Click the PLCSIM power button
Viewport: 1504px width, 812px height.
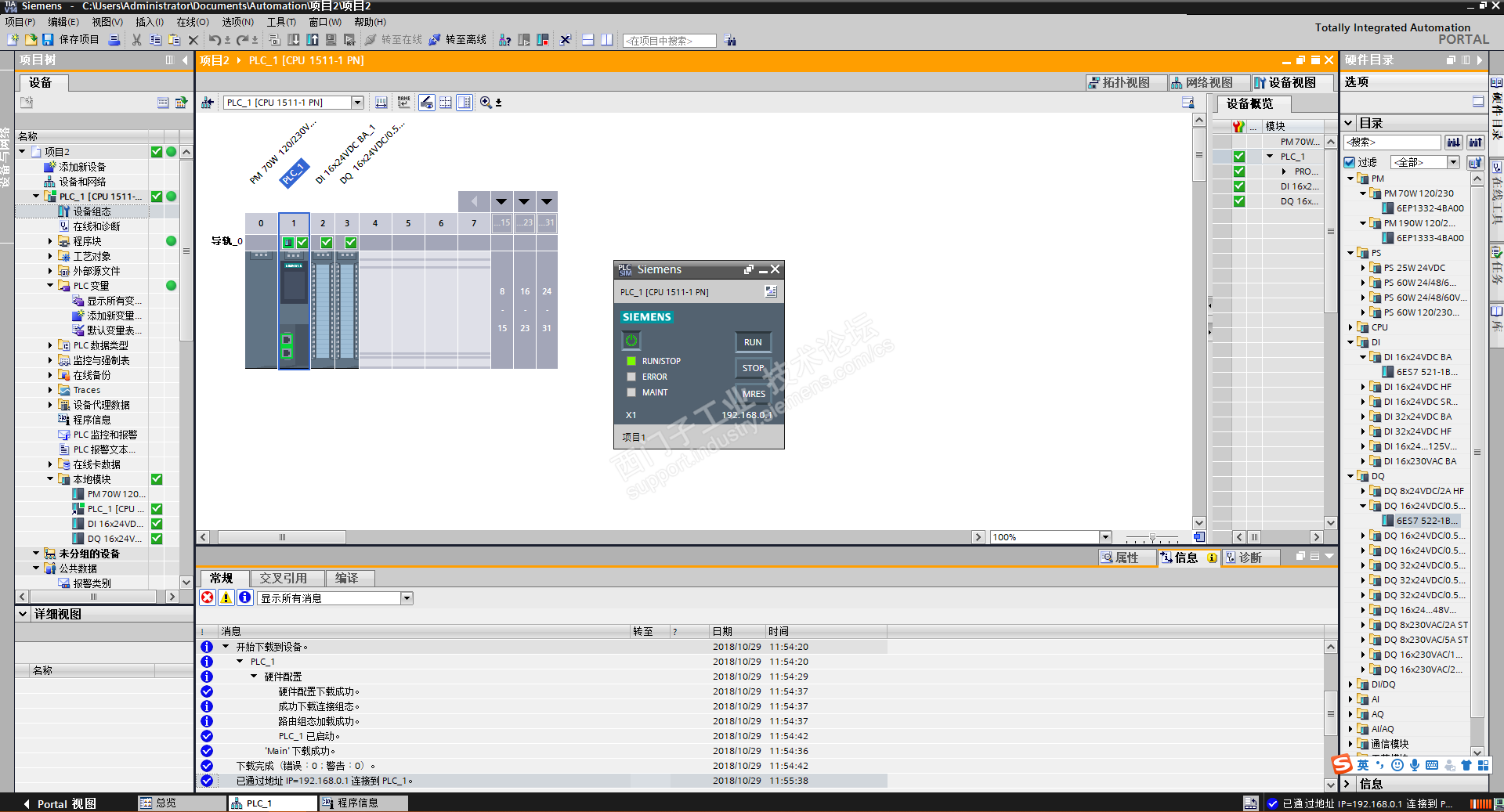(631, 341)
